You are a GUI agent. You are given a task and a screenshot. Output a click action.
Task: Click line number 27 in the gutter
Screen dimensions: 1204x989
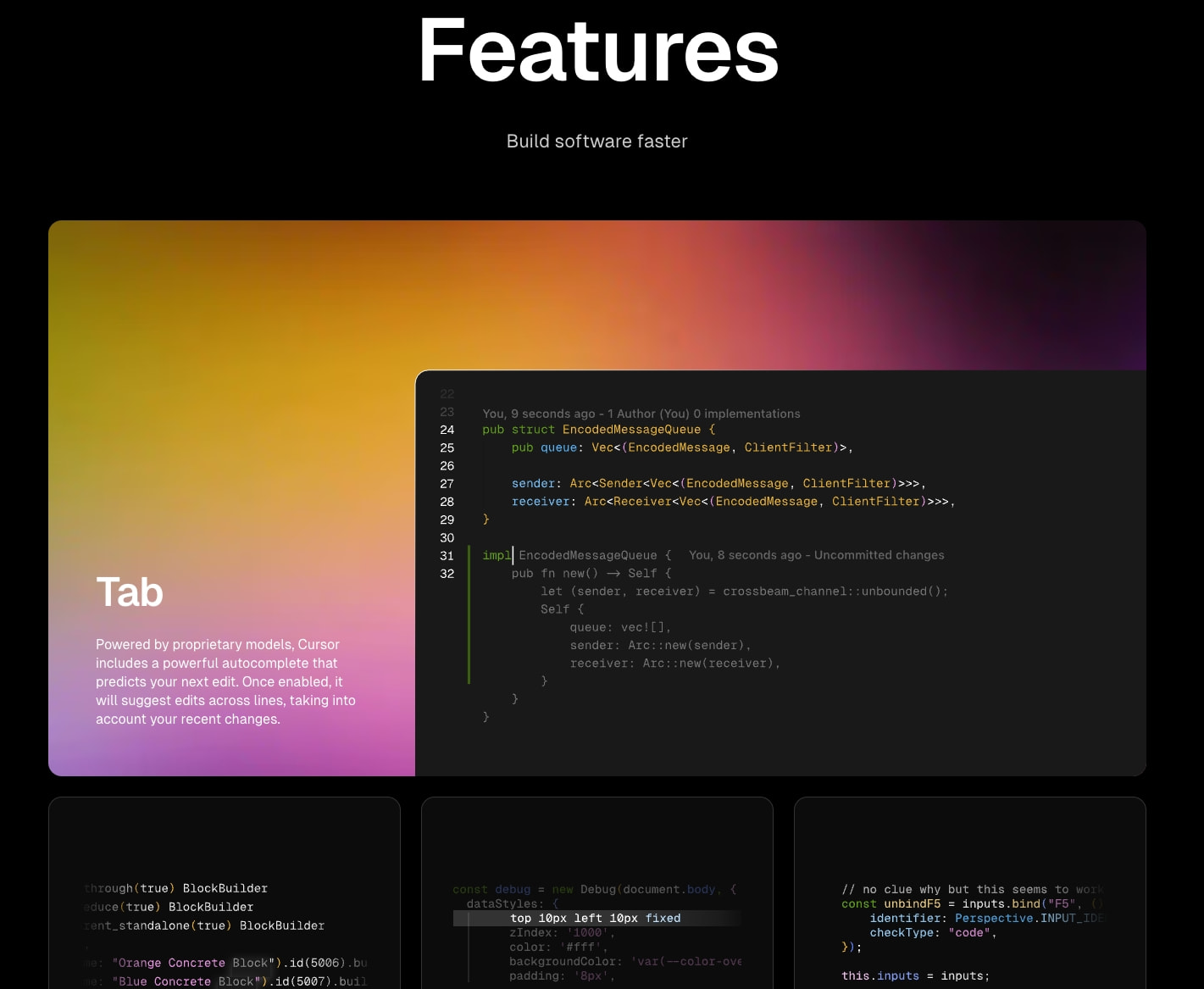(x=447, y=484)
